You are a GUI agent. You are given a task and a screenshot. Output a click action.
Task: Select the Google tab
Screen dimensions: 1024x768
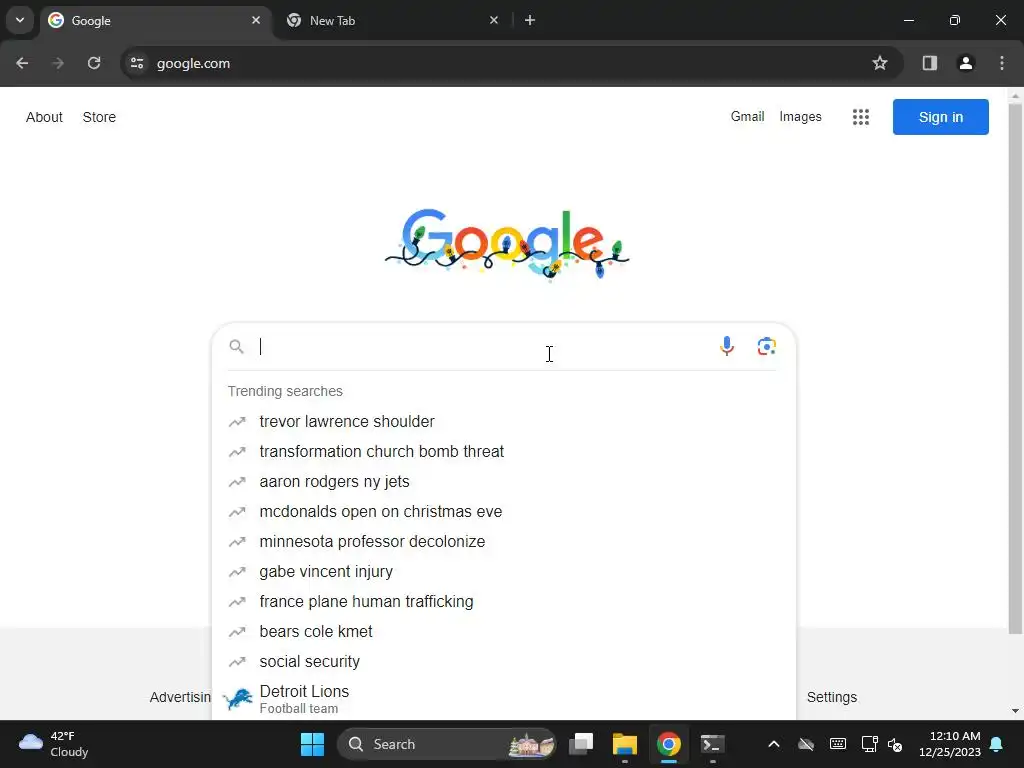[155, 20]
